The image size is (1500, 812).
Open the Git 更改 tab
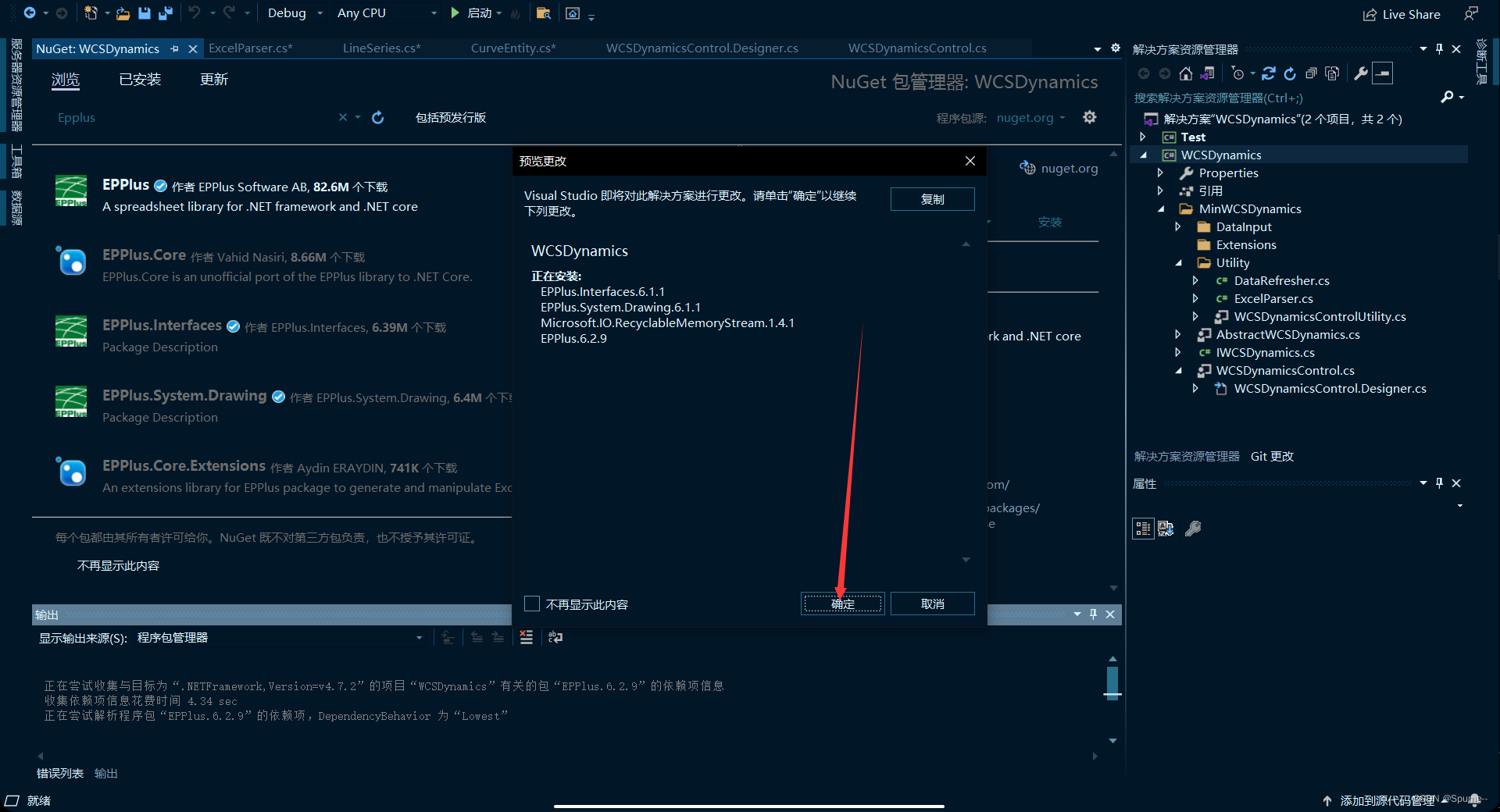pos(1272,456)
